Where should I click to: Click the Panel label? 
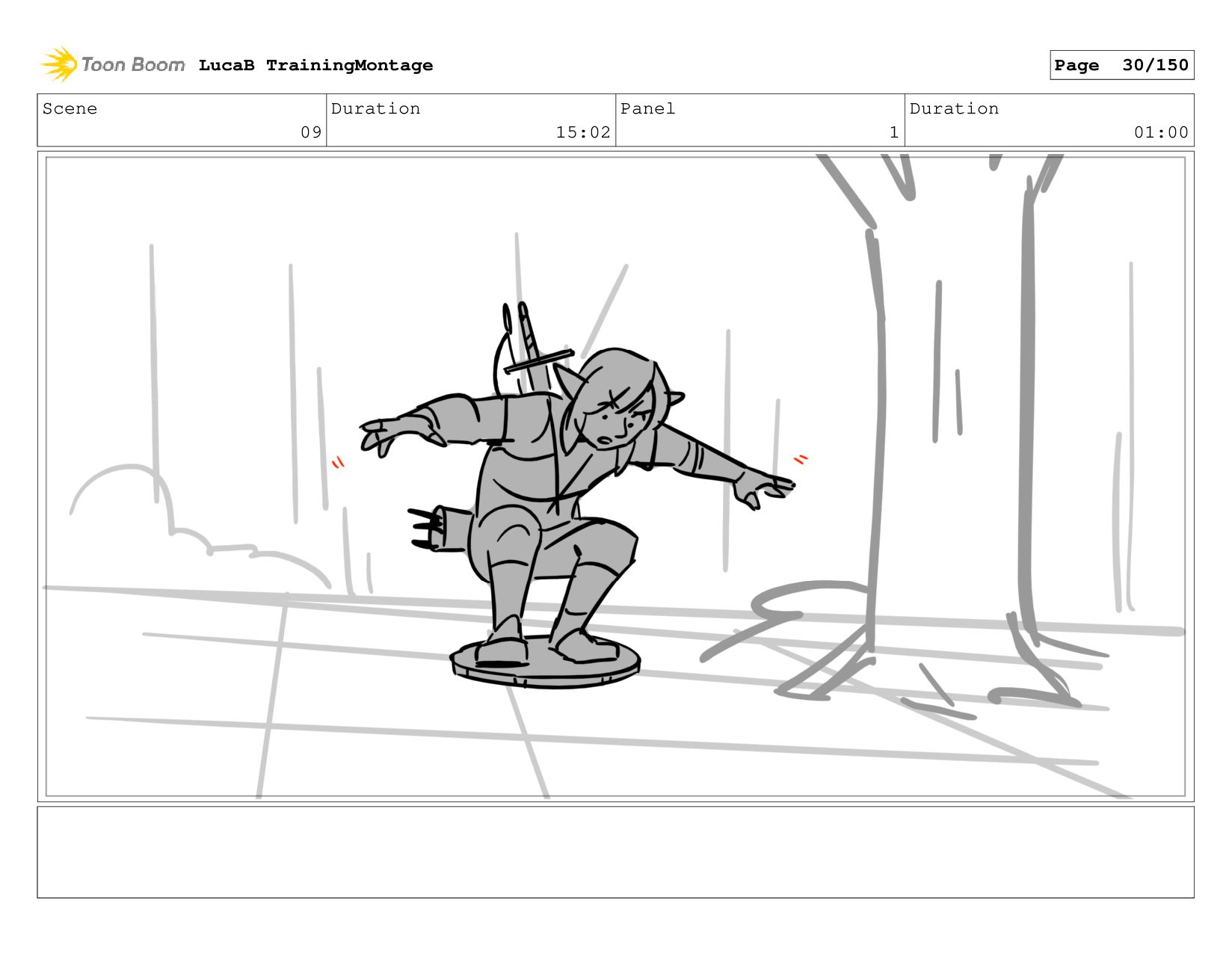coord(648,108)
